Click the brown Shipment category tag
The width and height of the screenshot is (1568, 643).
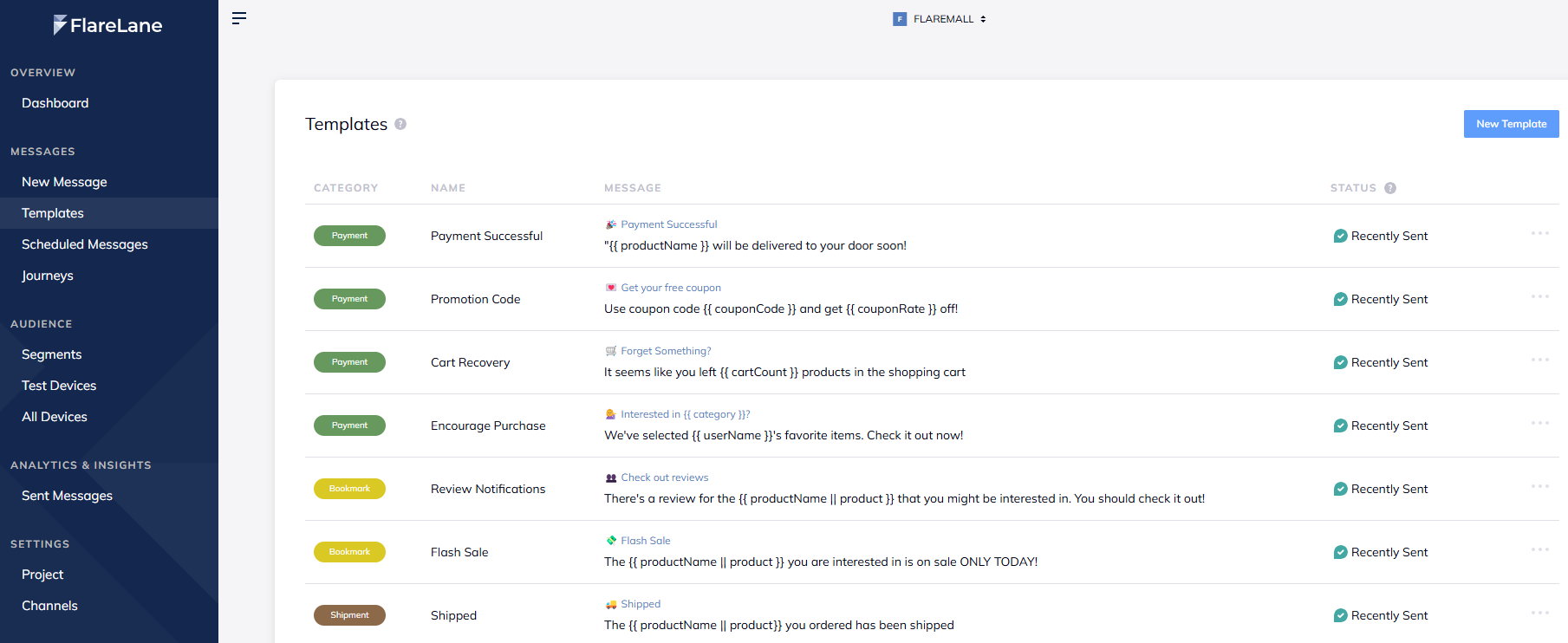point(349,615)
